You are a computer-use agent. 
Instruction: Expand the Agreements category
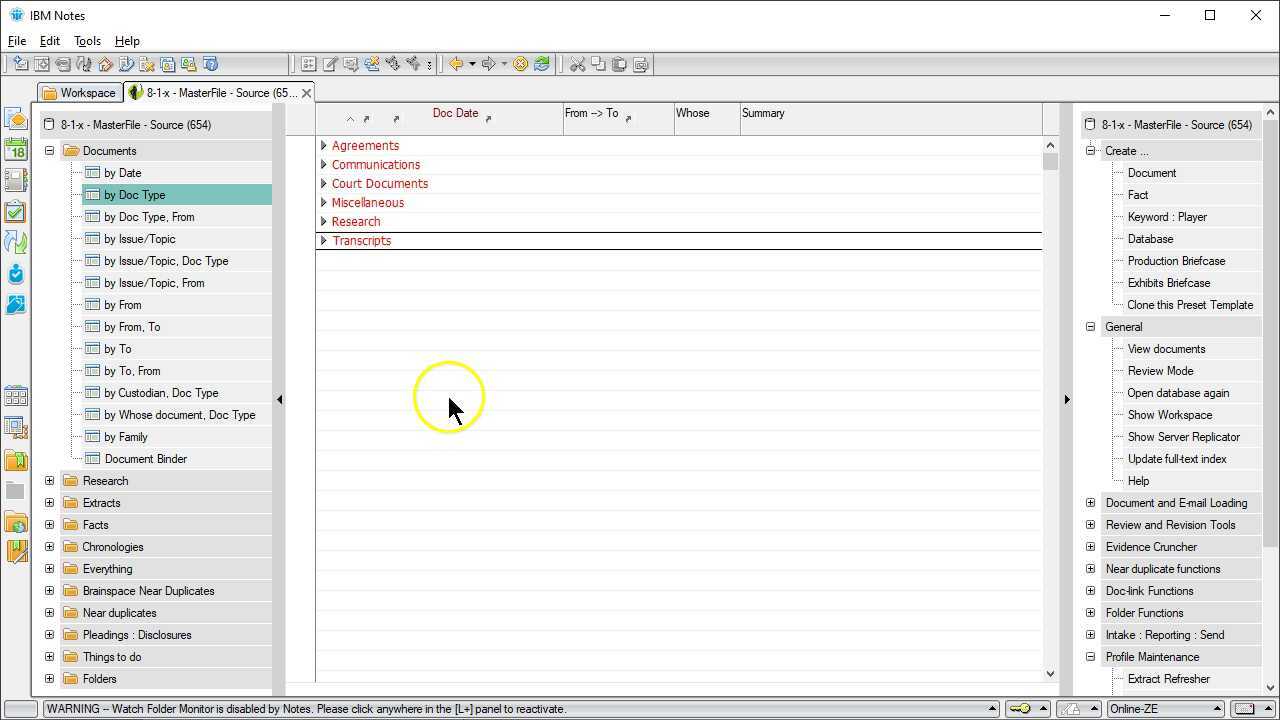pyautogui.click(x=324, y=146)
